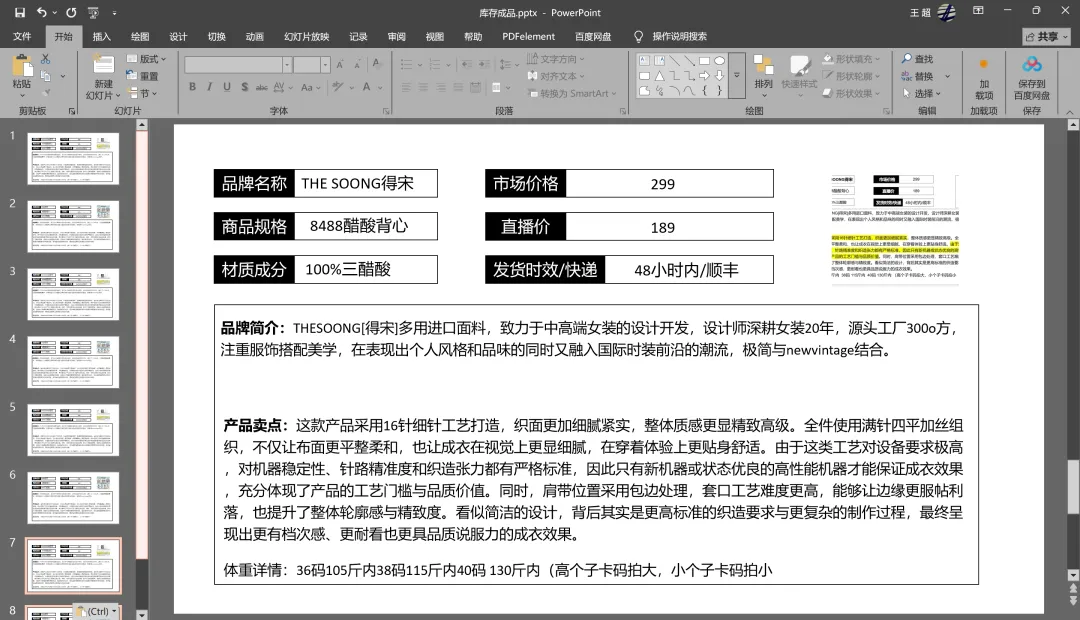The image size is (1080, 620).
Task: Click the Bullets list icon
Action: click(x=406, y=65)
